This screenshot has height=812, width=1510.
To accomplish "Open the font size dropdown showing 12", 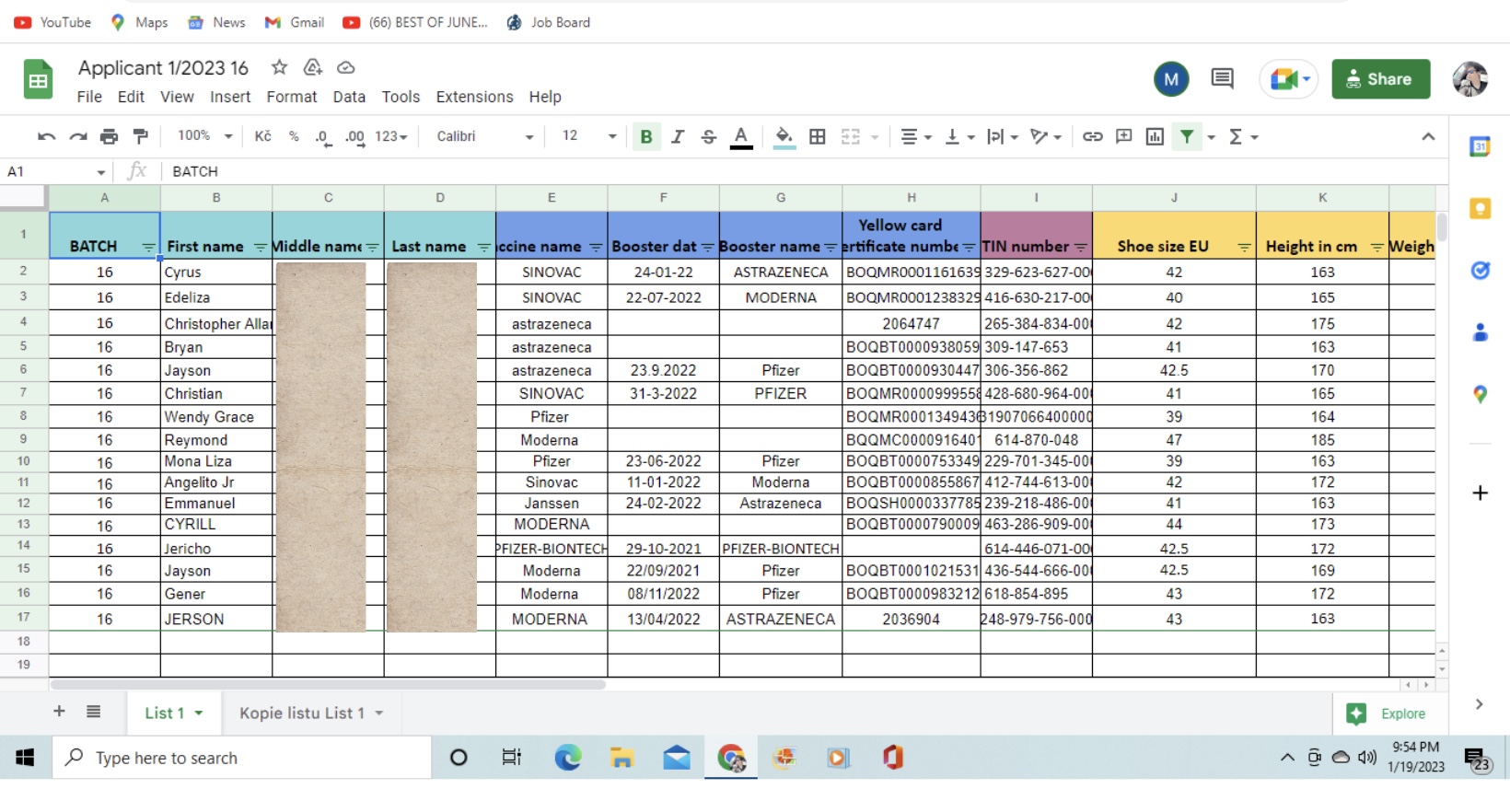I will [588, 136].
